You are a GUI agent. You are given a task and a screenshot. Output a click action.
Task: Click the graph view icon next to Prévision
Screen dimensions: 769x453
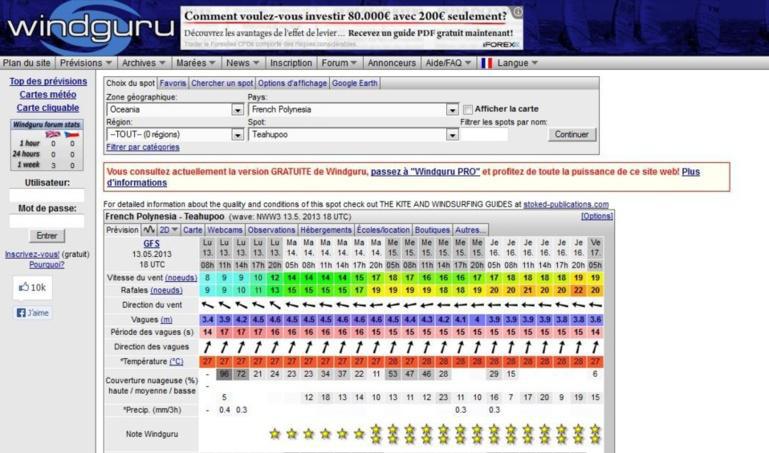pyautogui.click(x=149, y=229)
